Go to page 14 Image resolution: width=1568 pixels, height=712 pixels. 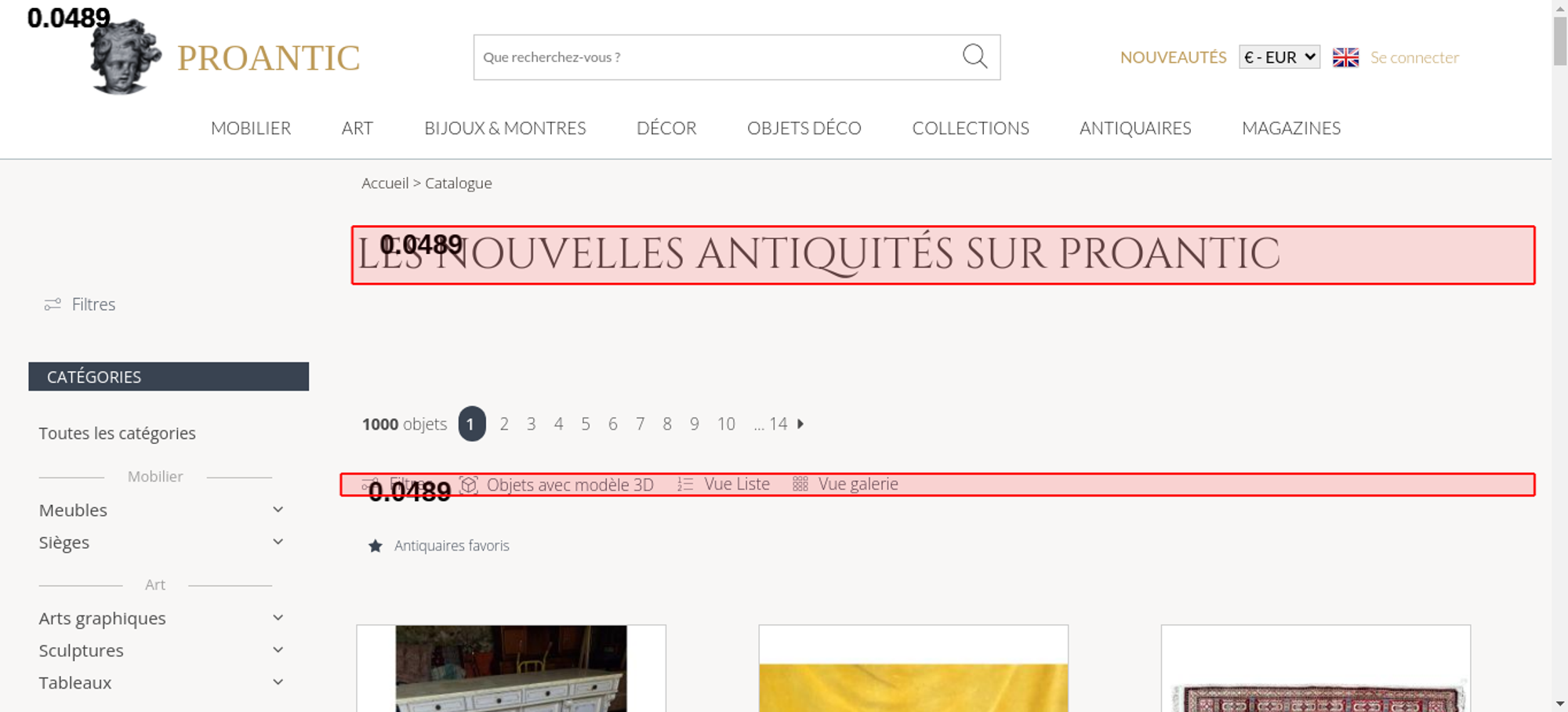tap(778, 423)
